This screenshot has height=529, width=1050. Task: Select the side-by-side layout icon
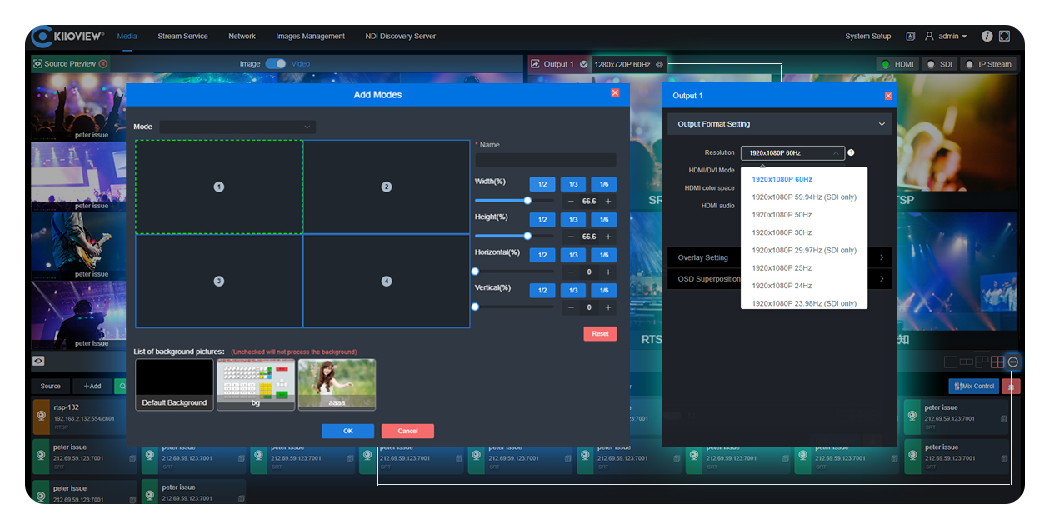(x=966, y=362)
